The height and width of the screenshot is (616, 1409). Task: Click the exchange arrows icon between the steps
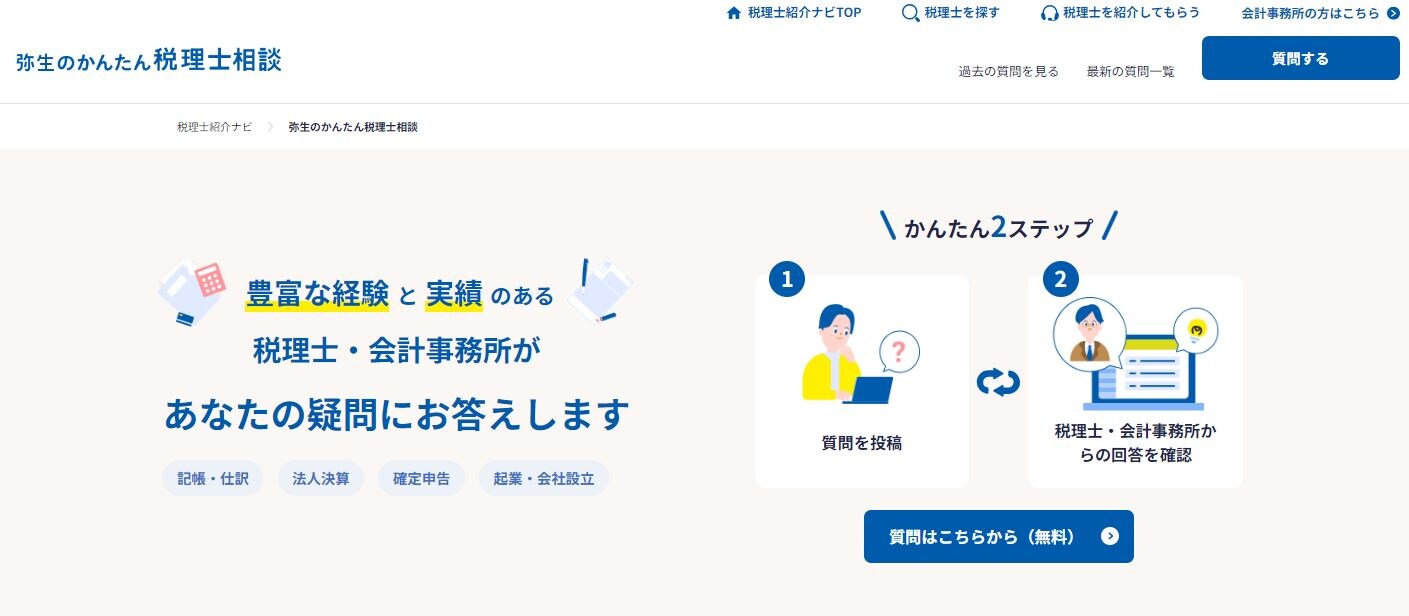coord(998,381)
